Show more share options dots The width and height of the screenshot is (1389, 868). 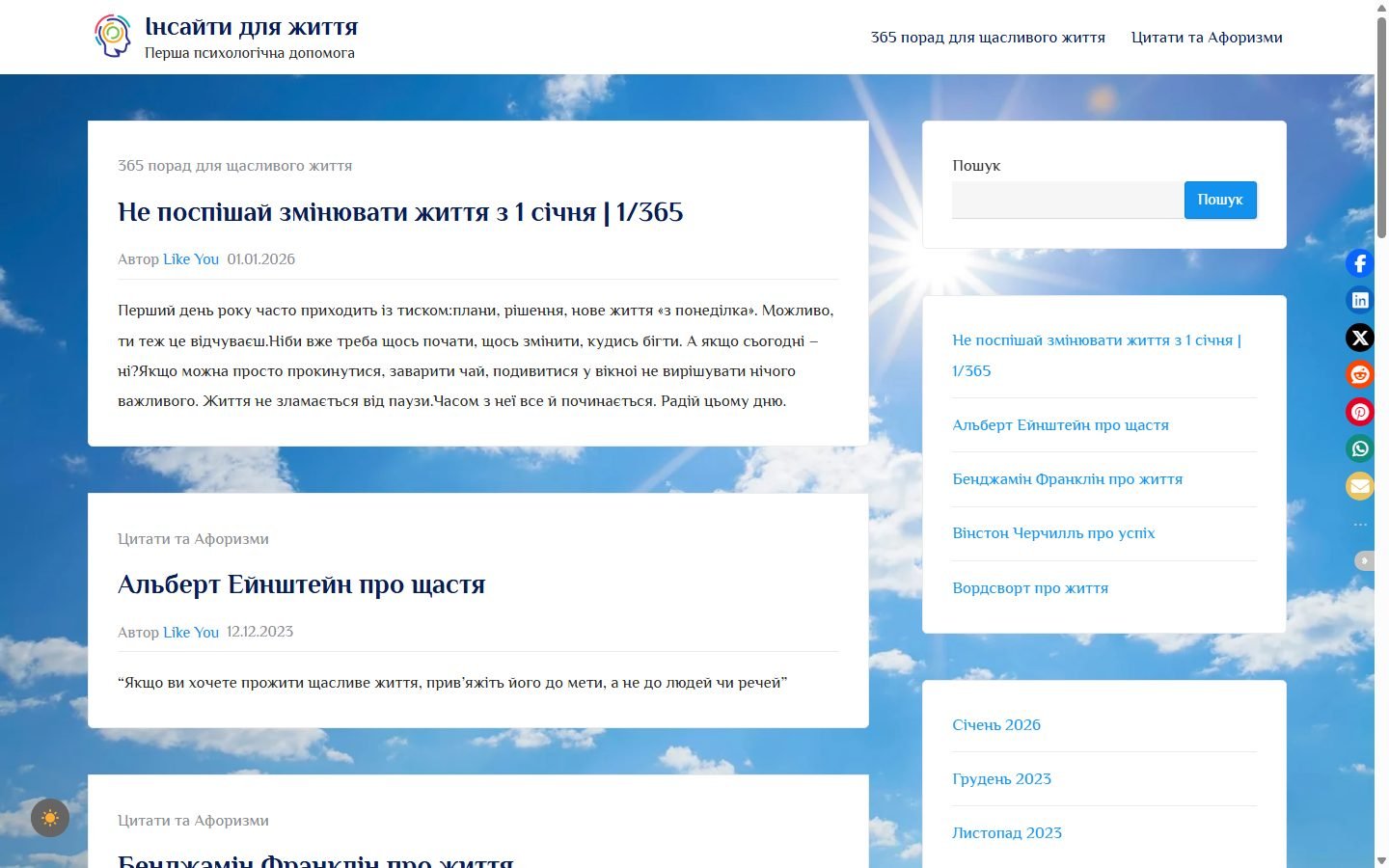coord(1360,525)
